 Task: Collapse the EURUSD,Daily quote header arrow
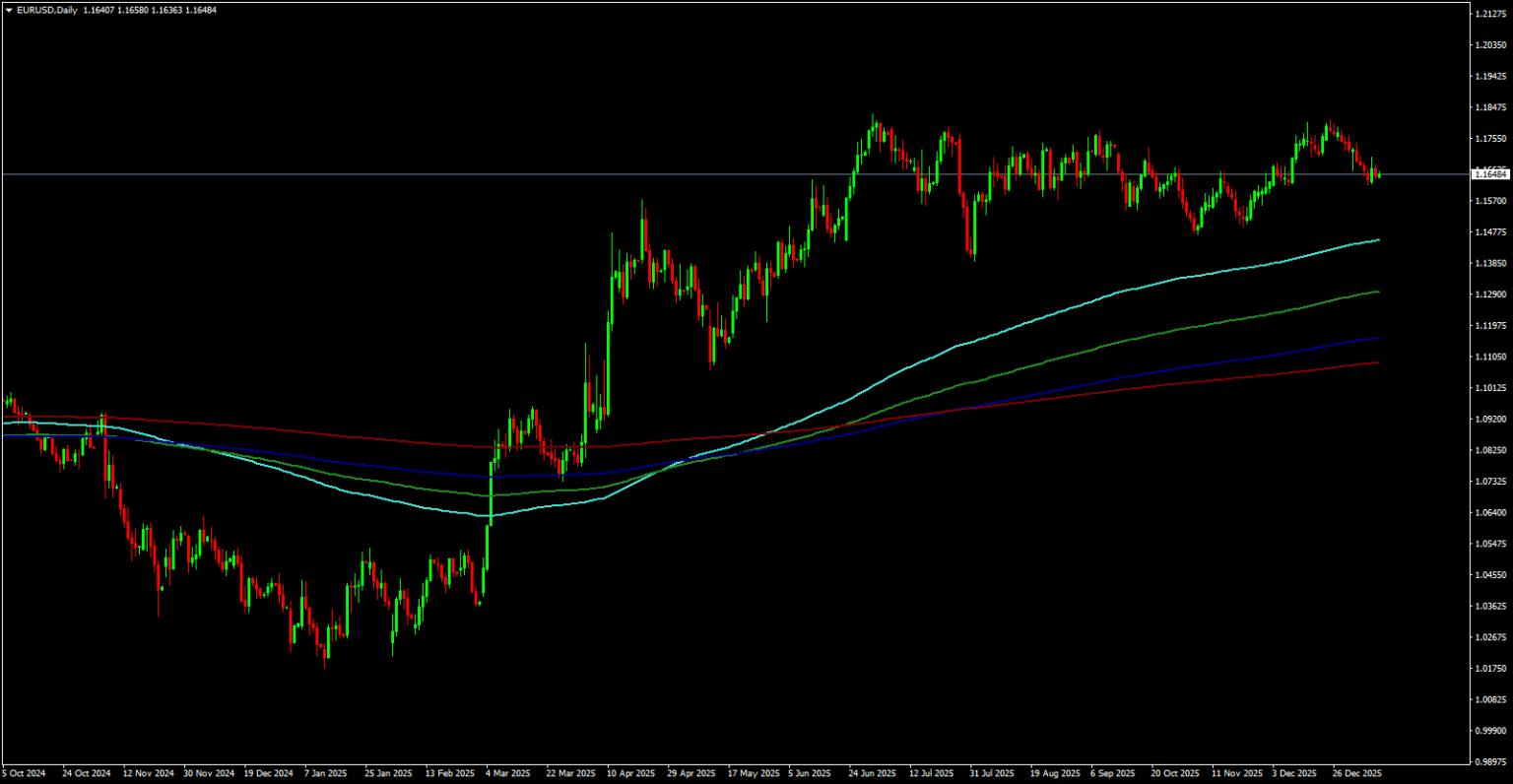[9, 10]
